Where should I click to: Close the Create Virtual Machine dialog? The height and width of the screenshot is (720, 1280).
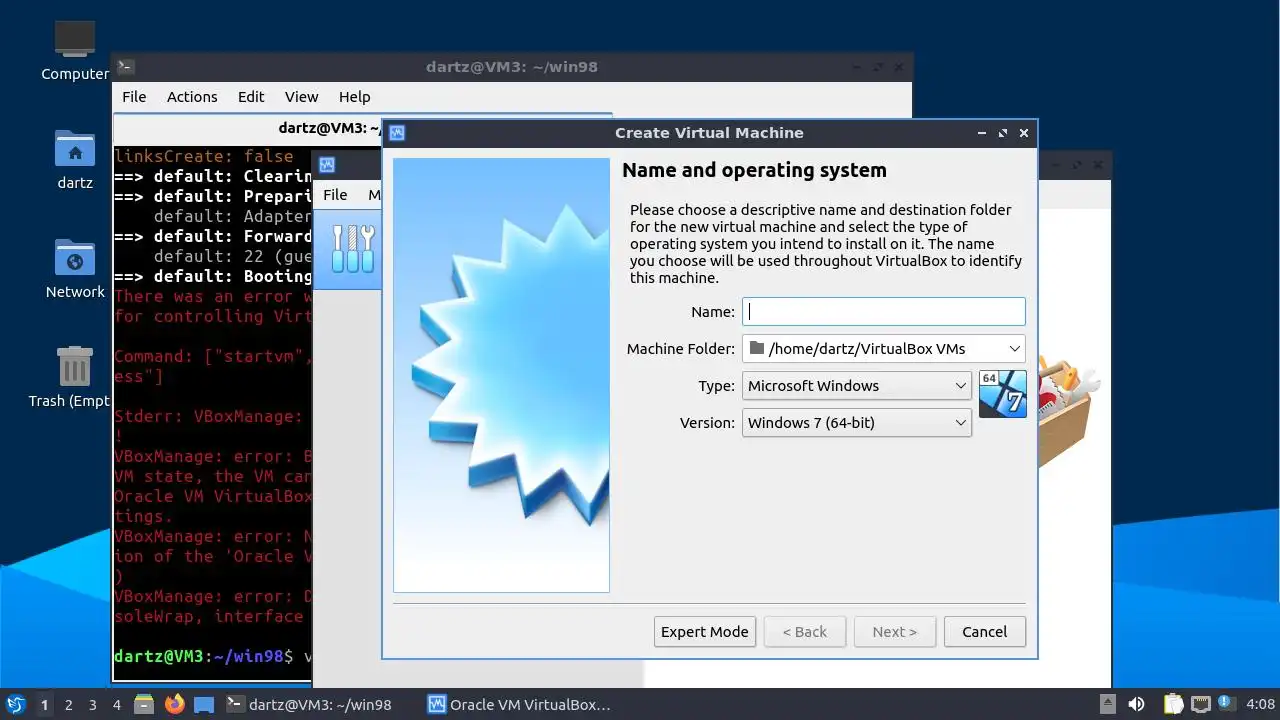coord(1024,133)
